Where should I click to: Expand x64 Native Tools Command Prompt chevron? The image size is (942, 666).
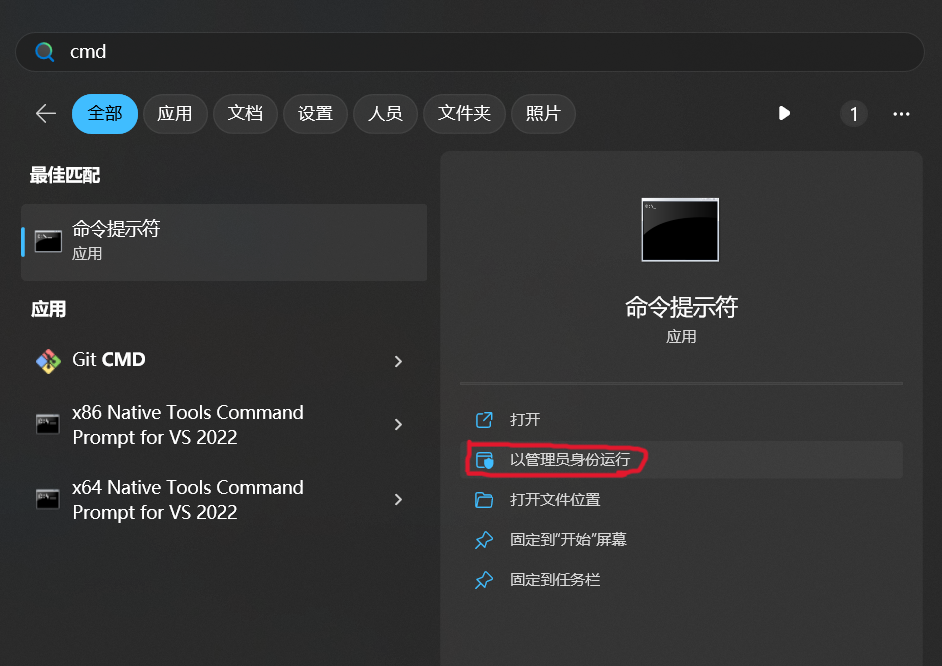click(x=398, y=499)
